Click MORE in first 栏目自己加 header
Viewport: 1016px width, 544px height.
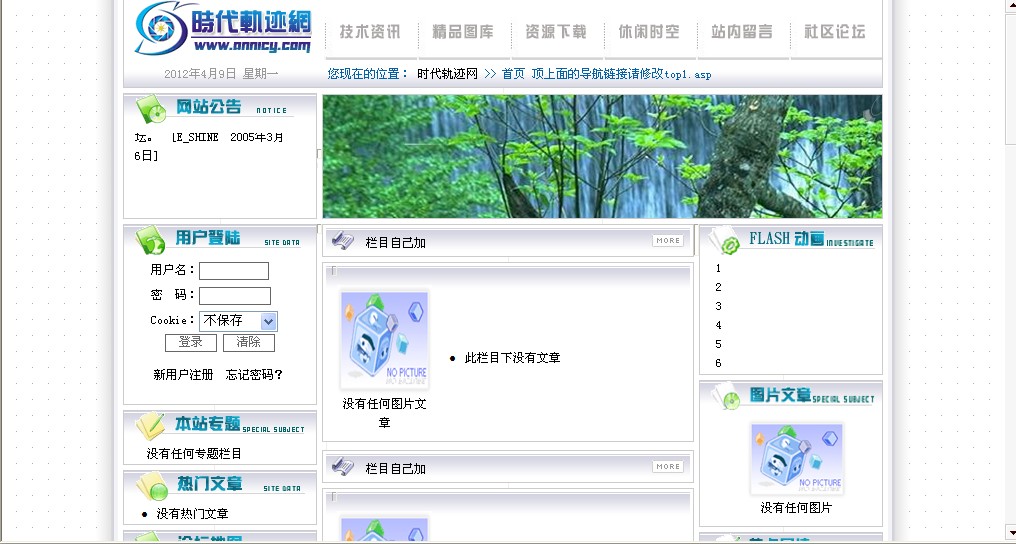[667, 240]
